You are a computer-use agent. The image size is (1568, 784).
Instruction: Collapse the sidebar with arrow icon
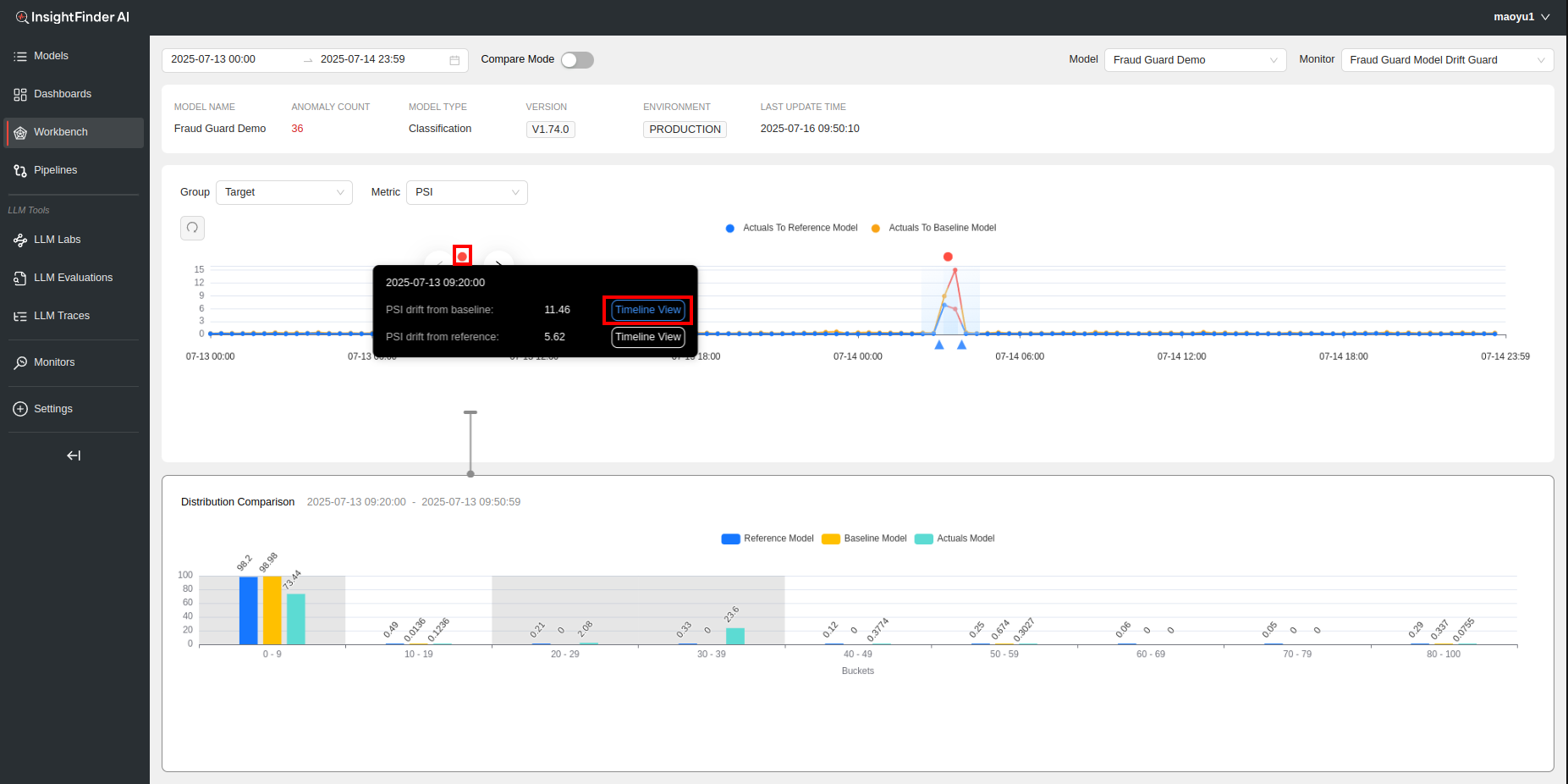(74, 455)
